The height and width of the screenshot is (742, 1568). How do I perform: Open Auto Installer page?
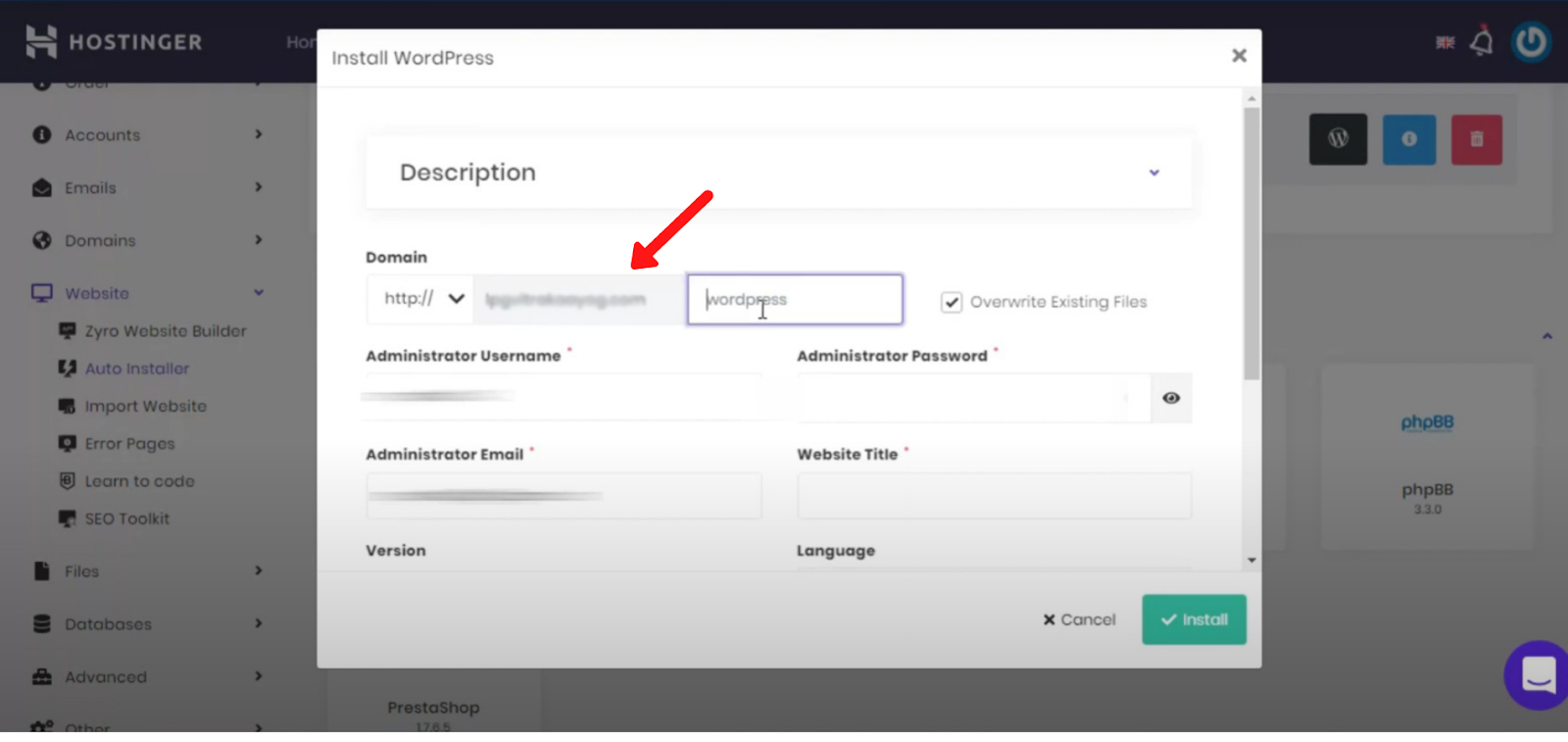tap(137, 369)
